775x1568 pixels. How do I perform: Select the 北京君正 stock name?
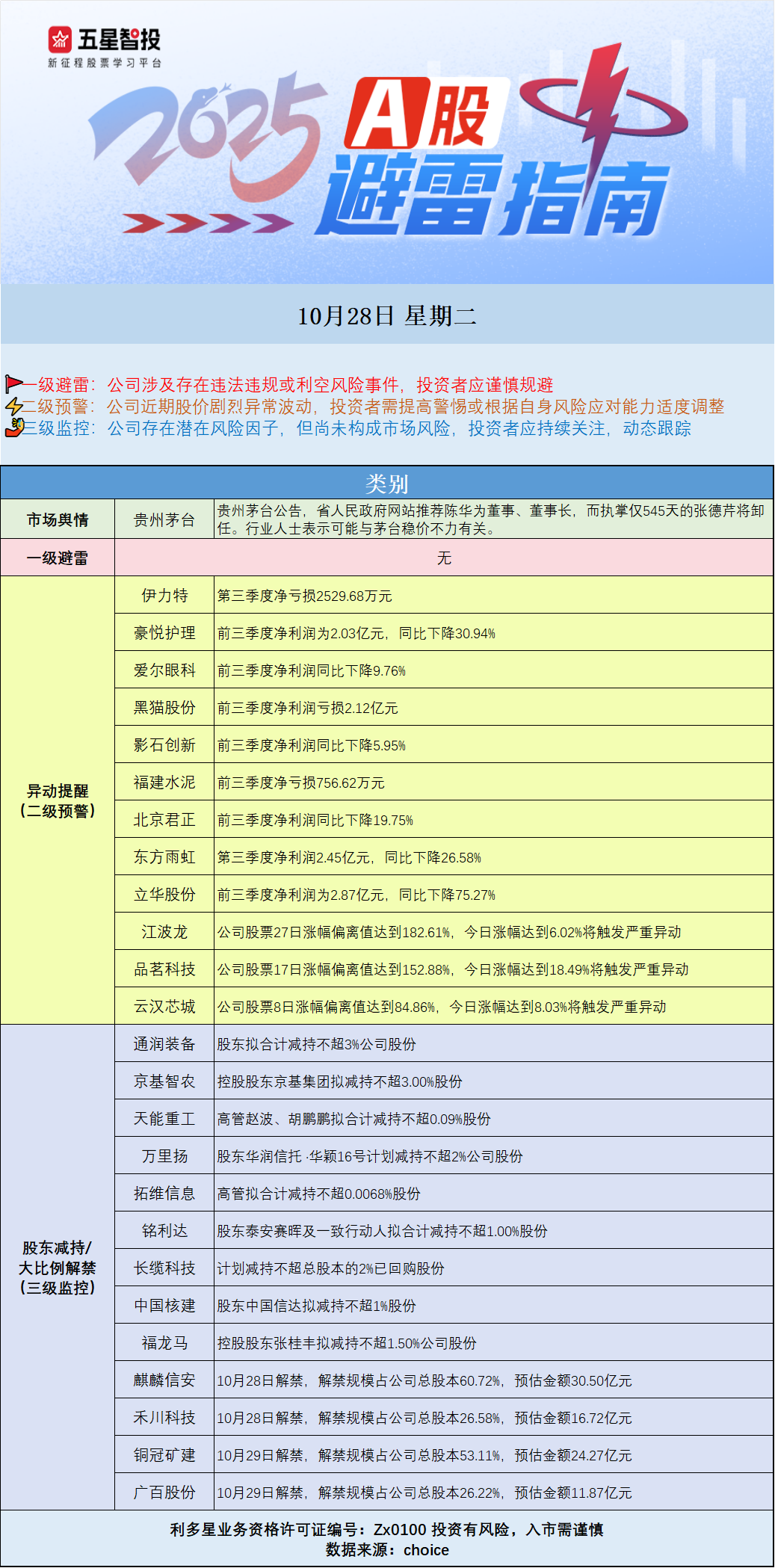[164, 819]
